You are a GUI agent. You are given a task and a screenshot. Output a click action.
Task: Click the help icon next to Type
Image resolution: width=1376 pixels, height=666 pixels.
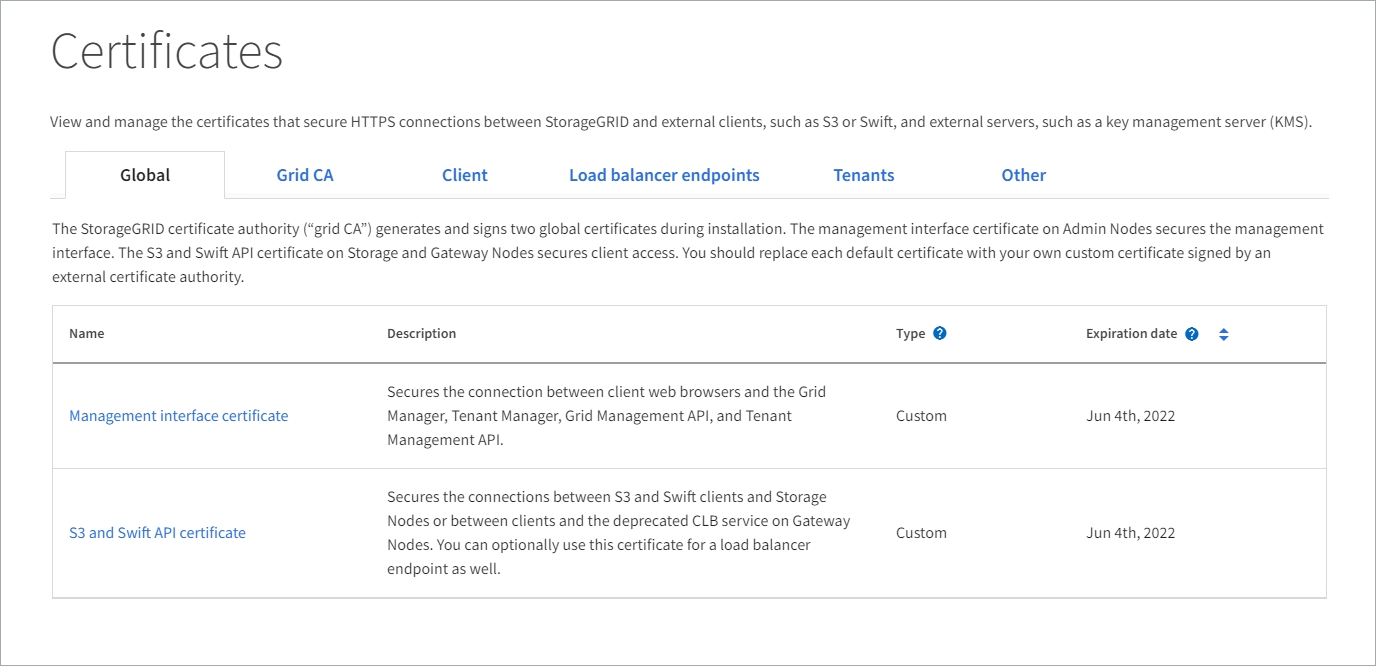(x=940, y=334)
